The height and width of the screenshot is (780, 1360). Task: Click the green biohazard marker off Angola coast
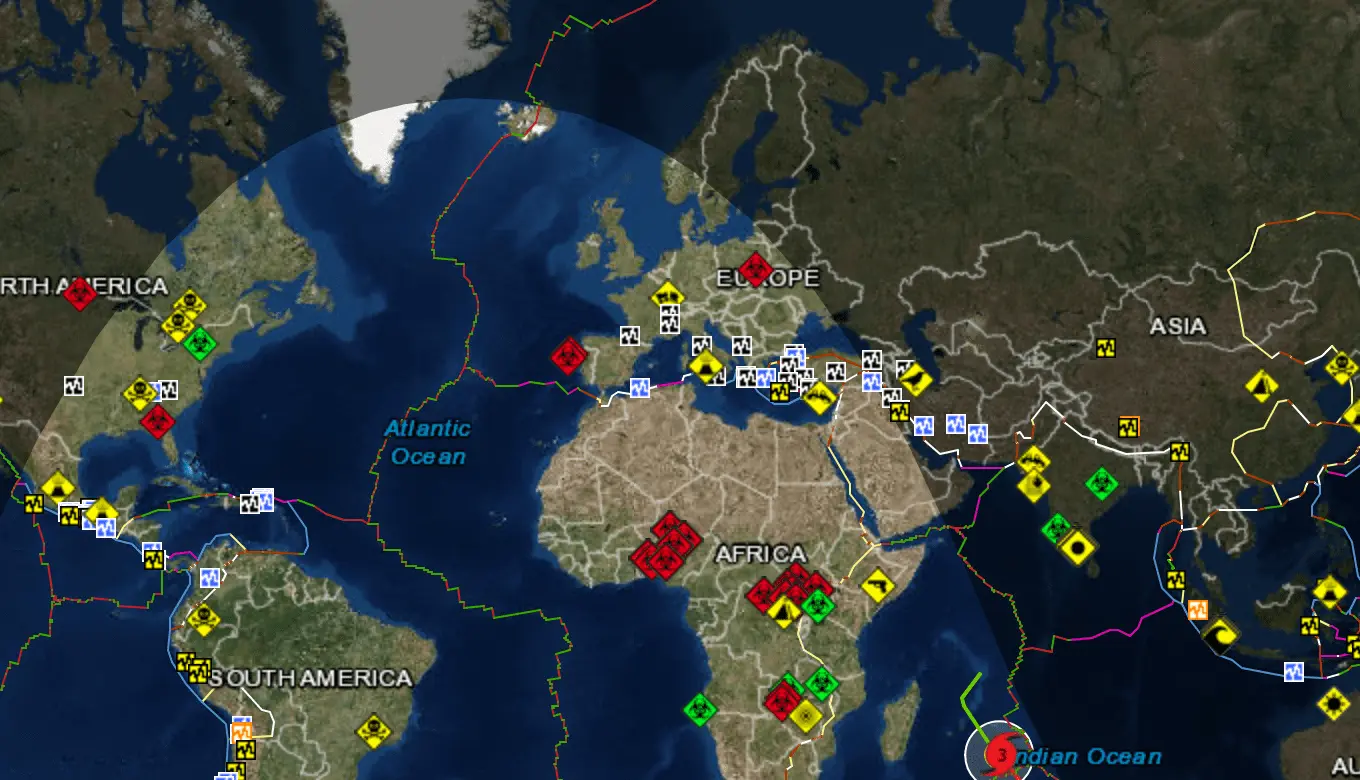[x=699, y=709]
